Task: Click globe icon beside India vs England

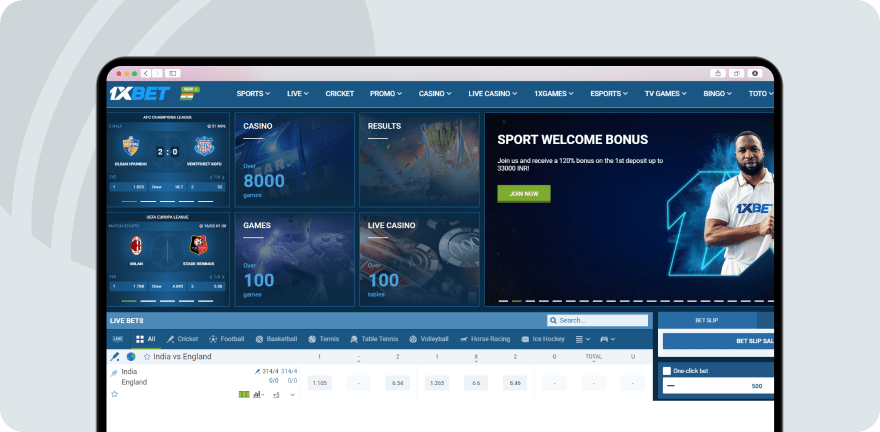Action: (x=131, y=356)
